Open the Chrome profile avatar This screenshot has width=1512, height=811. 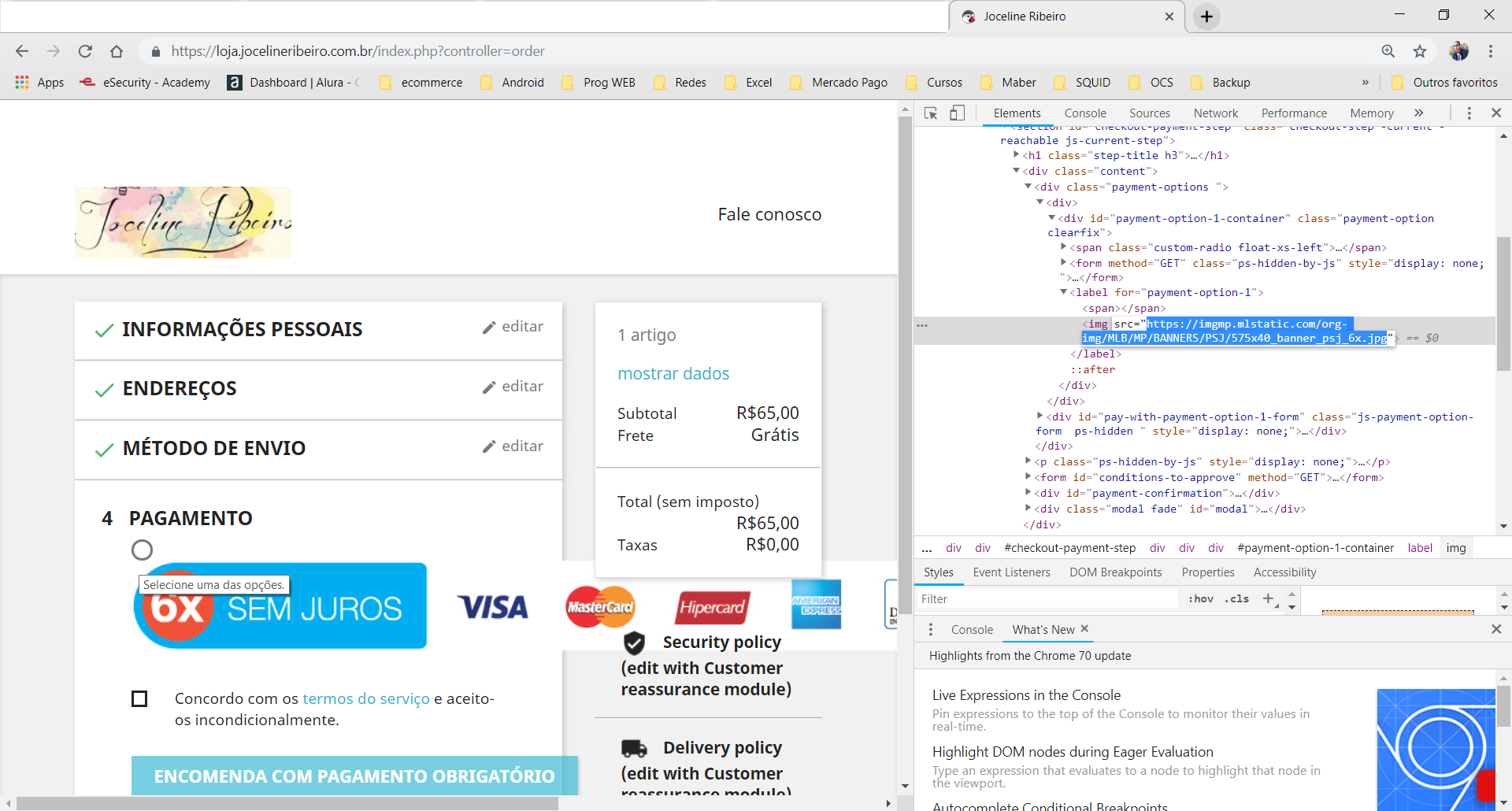(1458, 51)
